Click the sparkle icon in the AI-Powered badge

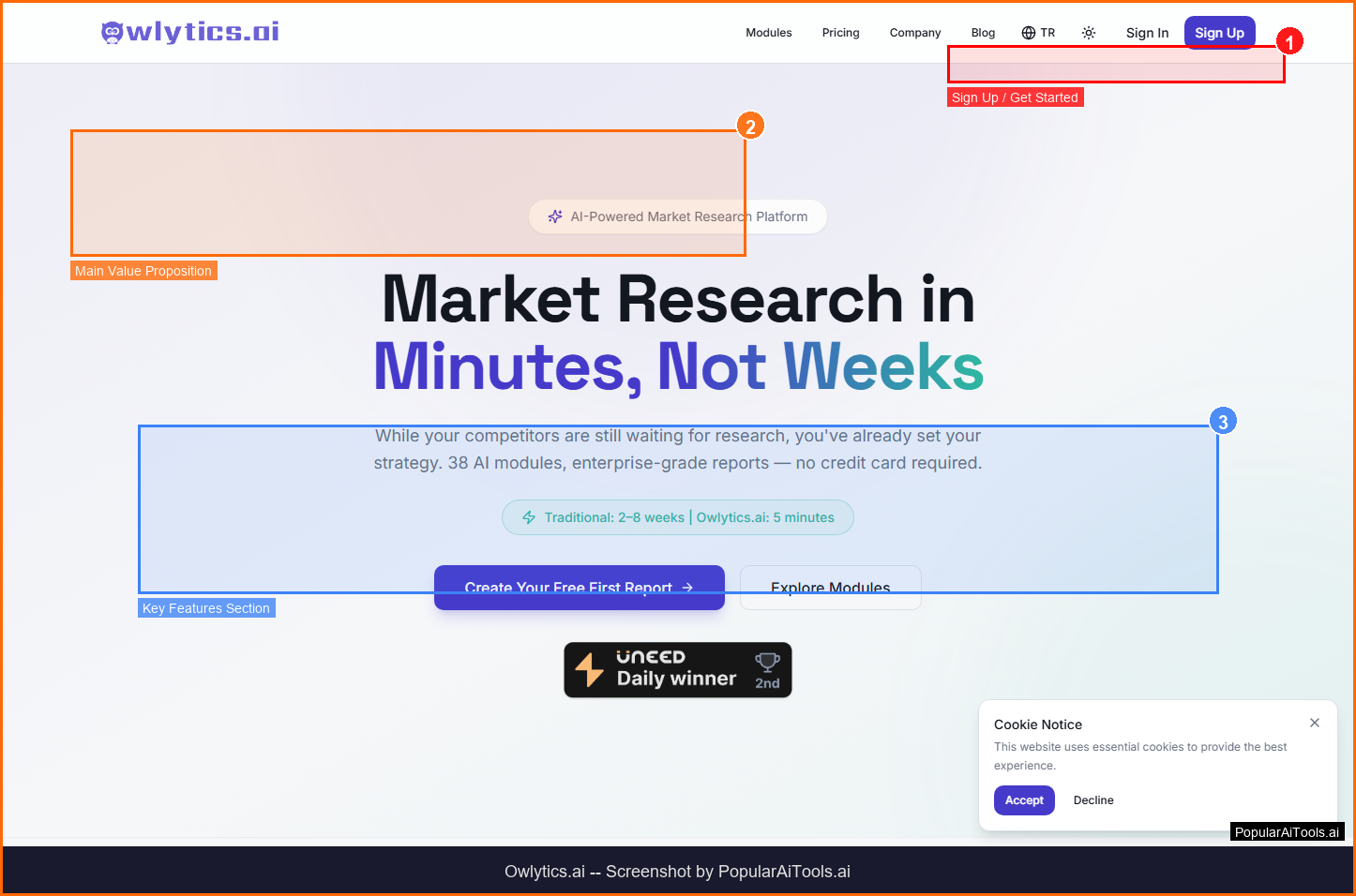point(555,217)
